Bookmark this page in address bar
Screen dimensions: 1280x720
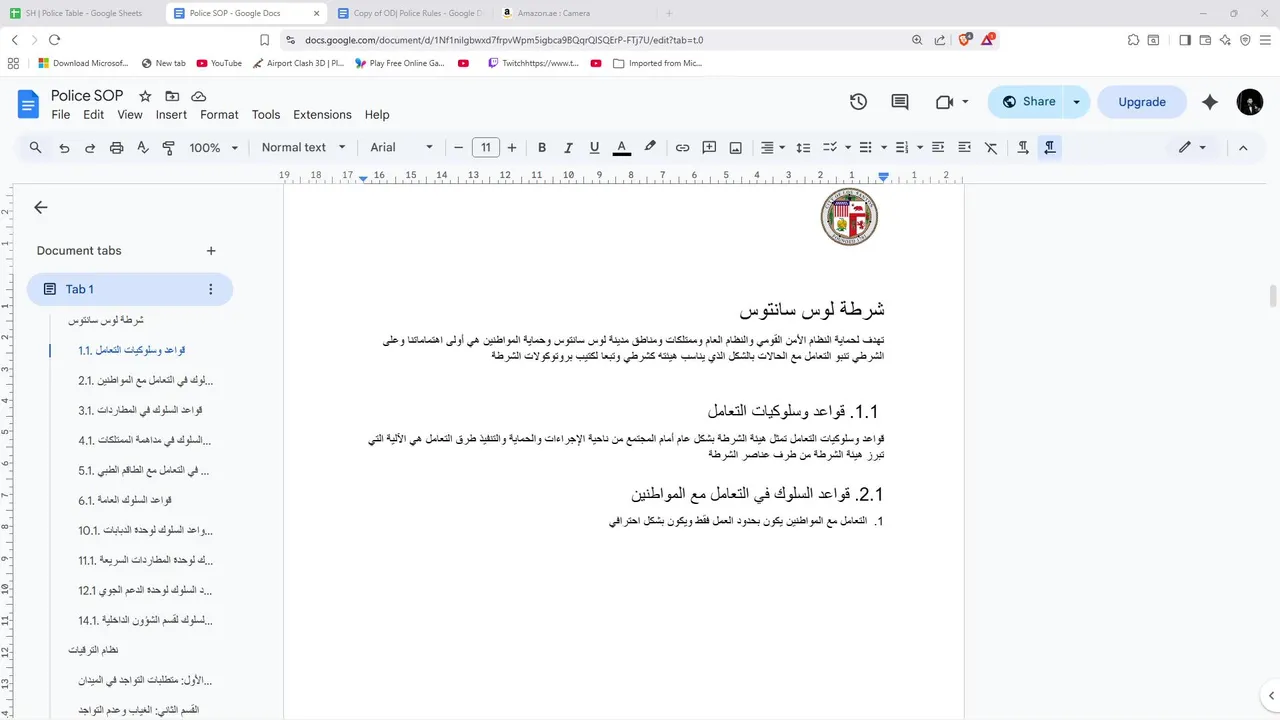tap(264, 40)
